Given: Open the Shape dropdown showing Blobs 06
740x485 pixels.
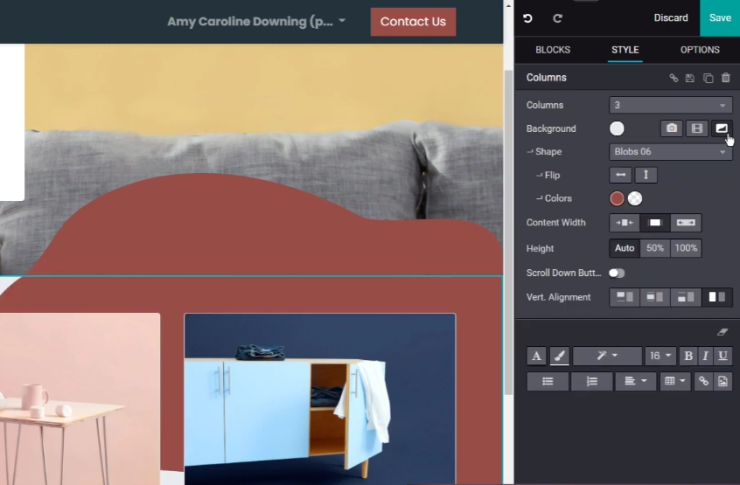Looking at the screenshot, I should (671, 152).
